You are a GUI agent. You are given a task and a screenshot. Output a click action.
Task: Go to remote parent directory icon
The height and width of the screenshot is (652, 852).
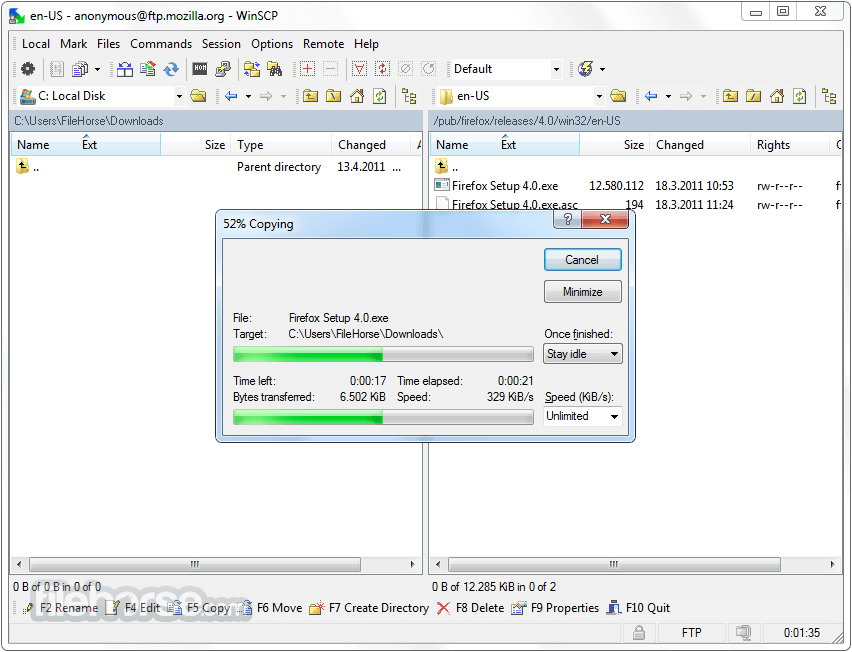click(x=730, y=96)
